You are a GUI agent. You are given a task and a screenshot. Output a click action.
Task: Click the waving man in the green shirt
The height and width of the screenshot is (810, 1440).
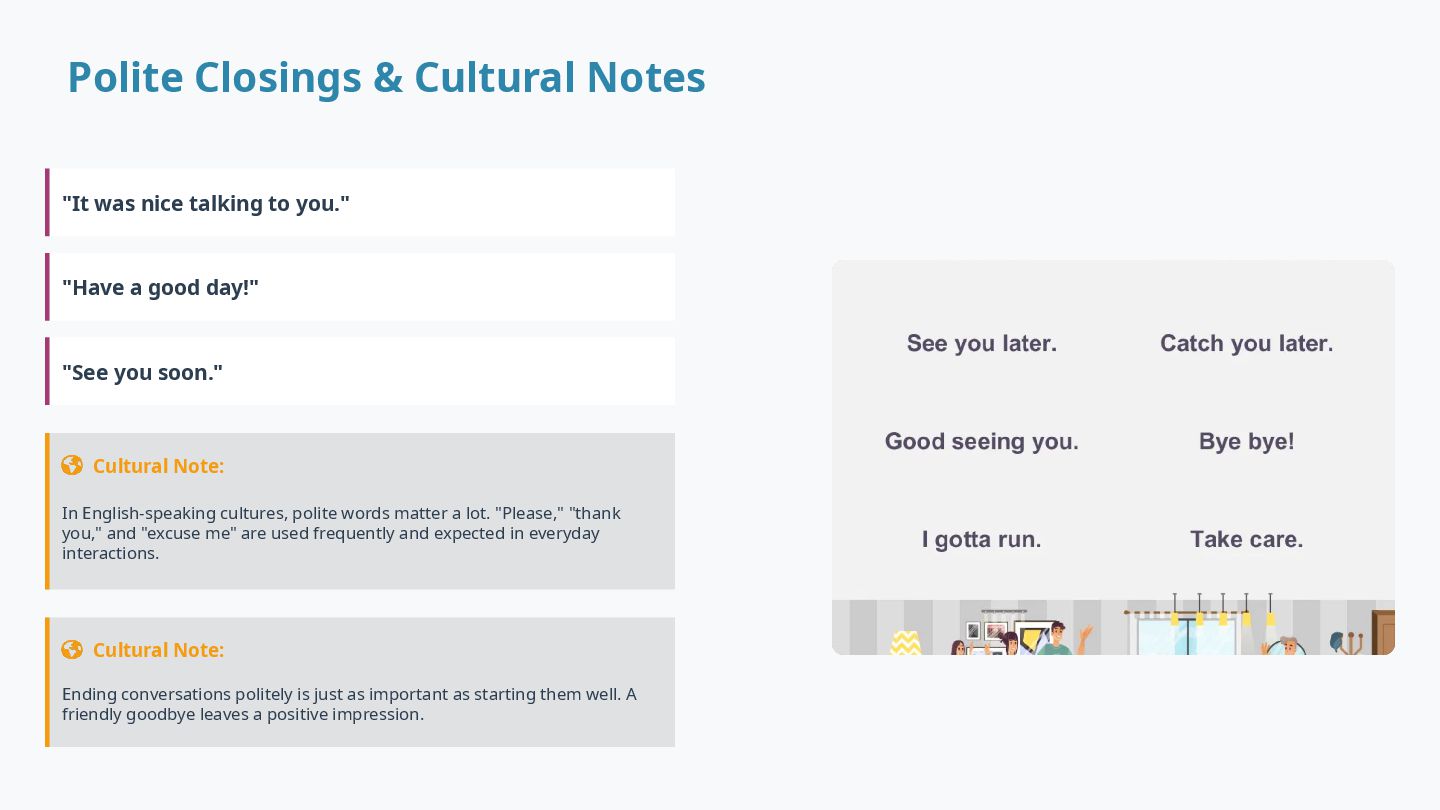point(1056,639)
